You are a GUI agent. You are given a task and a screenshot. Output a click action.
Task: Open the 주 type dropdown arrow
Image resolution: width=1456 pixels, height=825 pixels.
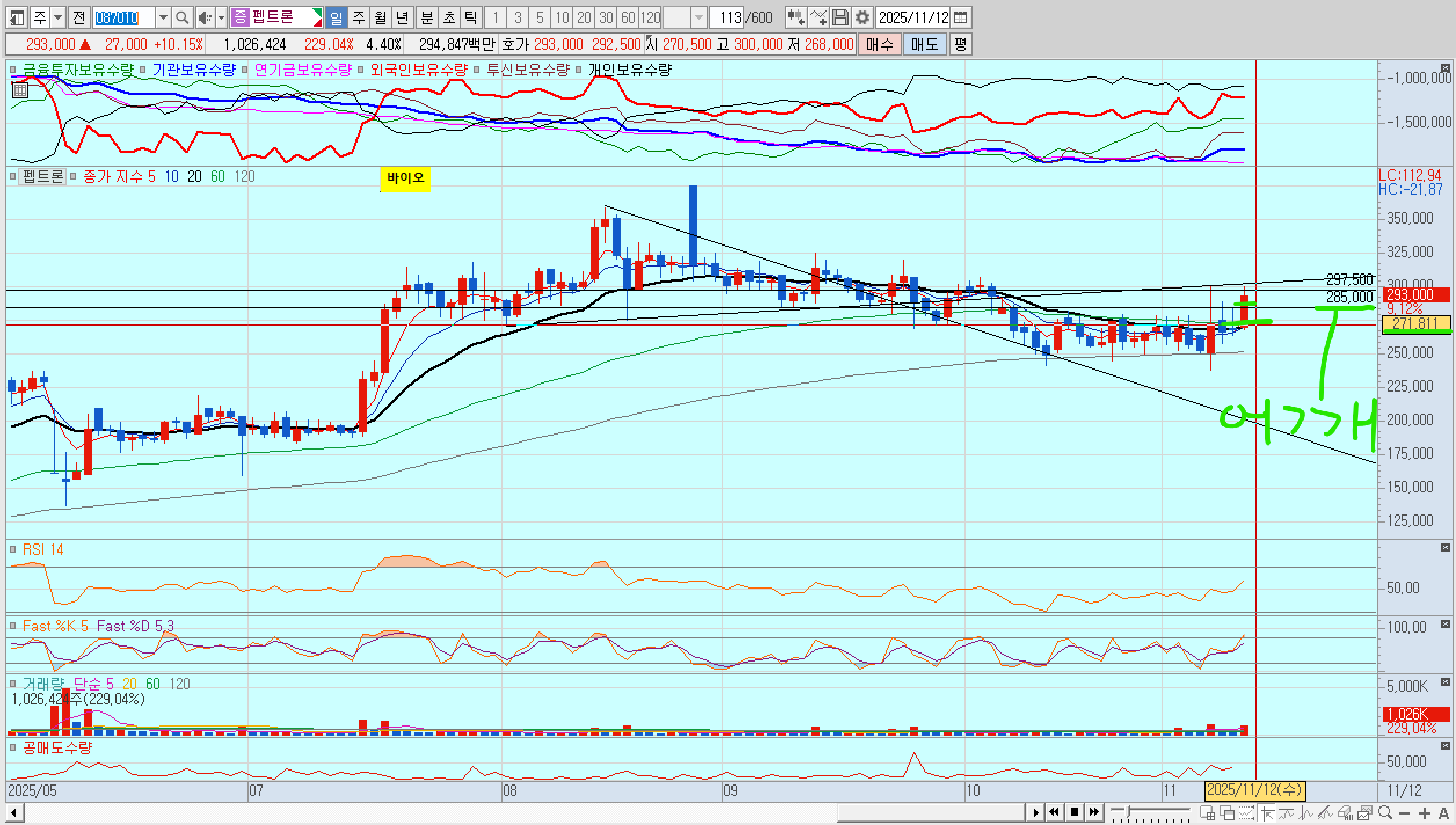(58, 18)
